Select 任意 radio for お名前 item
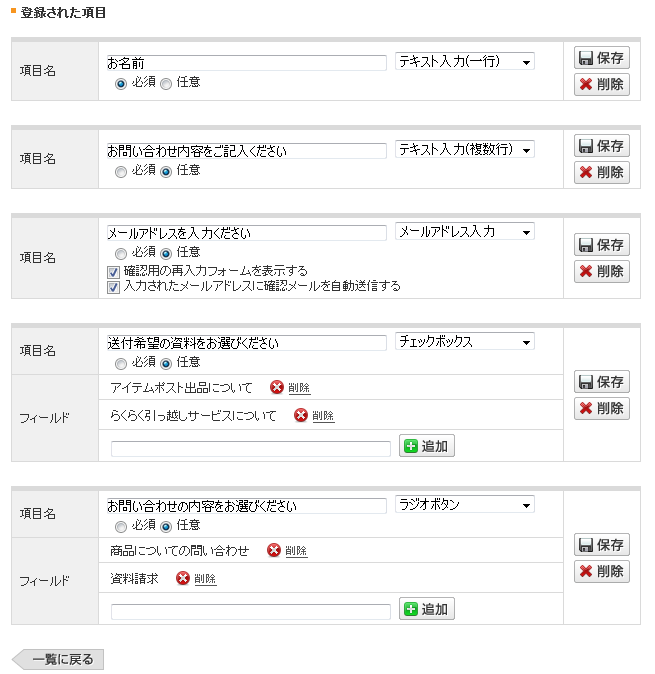 [166, 83]
